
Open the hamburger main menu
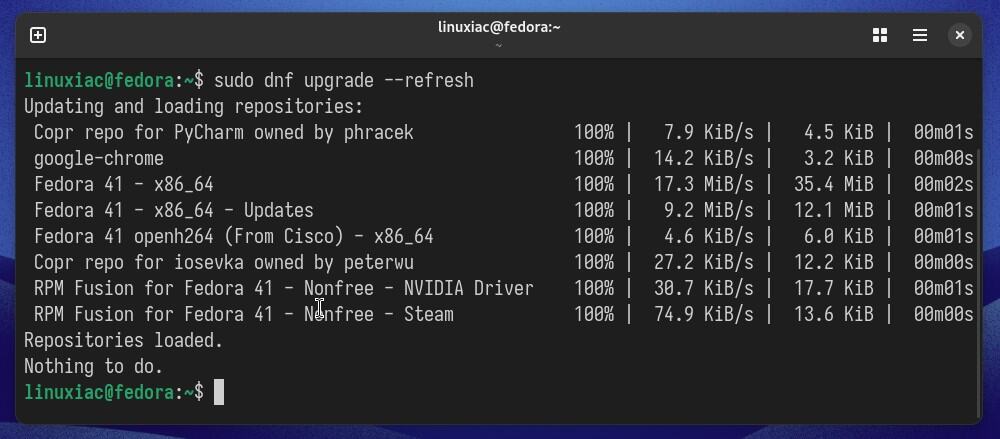(x=920, y=35)
